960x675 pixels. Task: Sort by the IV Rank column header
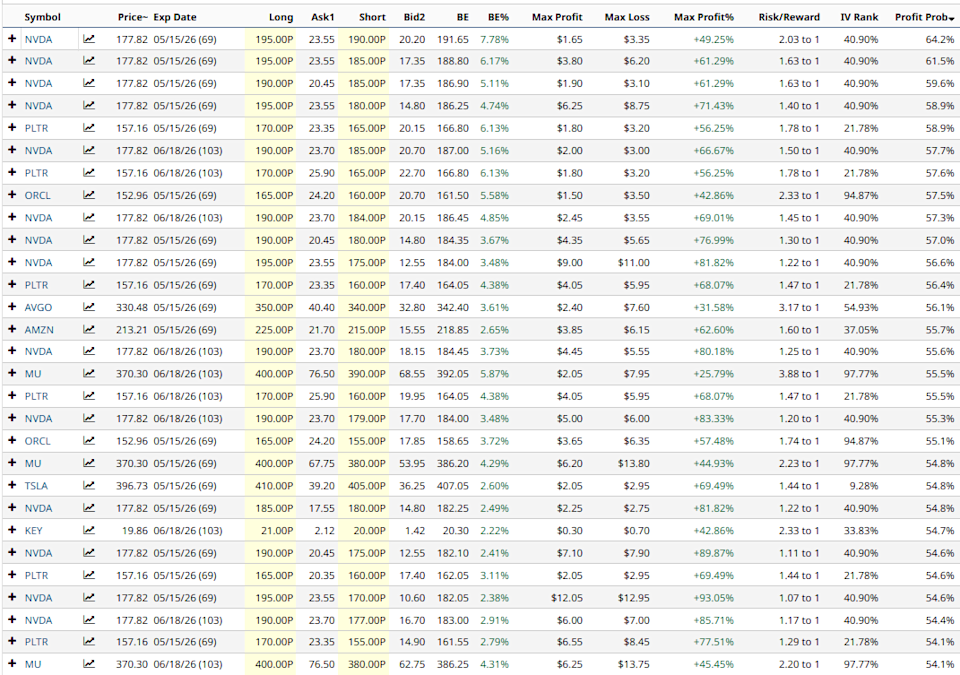(859, 17)
